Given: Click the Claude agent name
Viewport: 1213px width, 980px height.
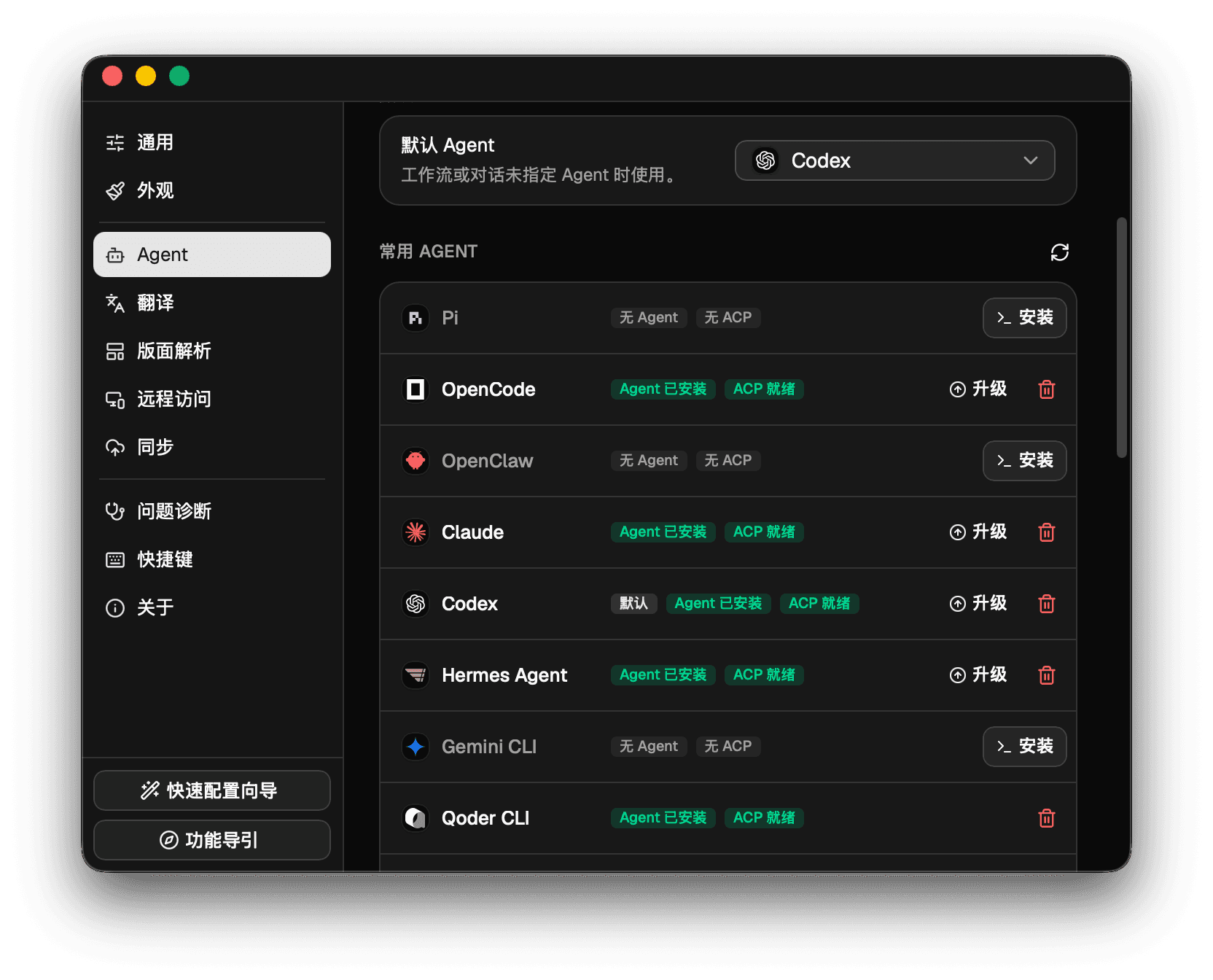Looking at the screenshot, I should click(x=472, y=532).
